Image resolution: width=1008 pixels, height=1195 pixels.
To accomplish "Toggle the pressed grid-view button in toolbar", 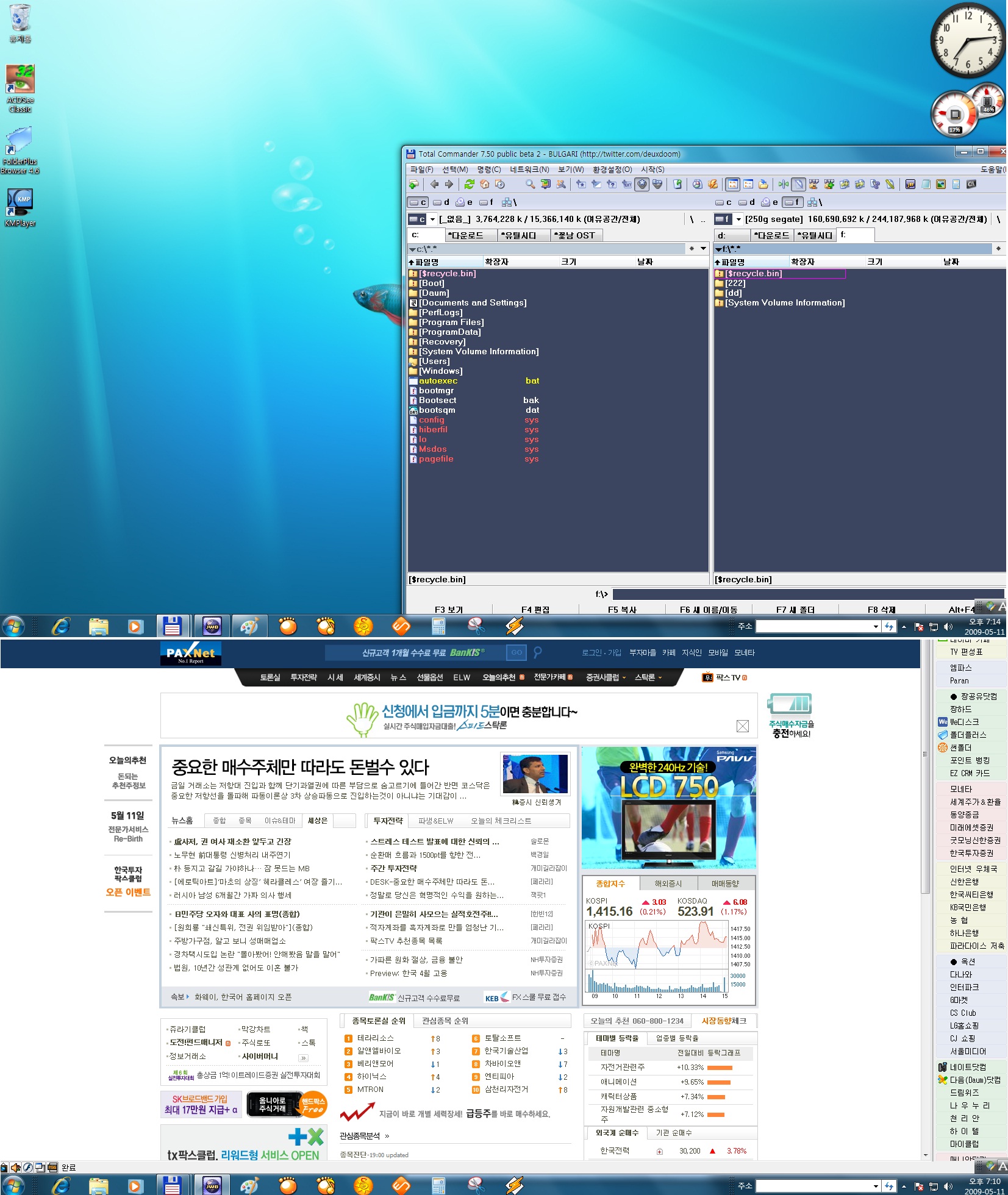I will coord(732,184).
